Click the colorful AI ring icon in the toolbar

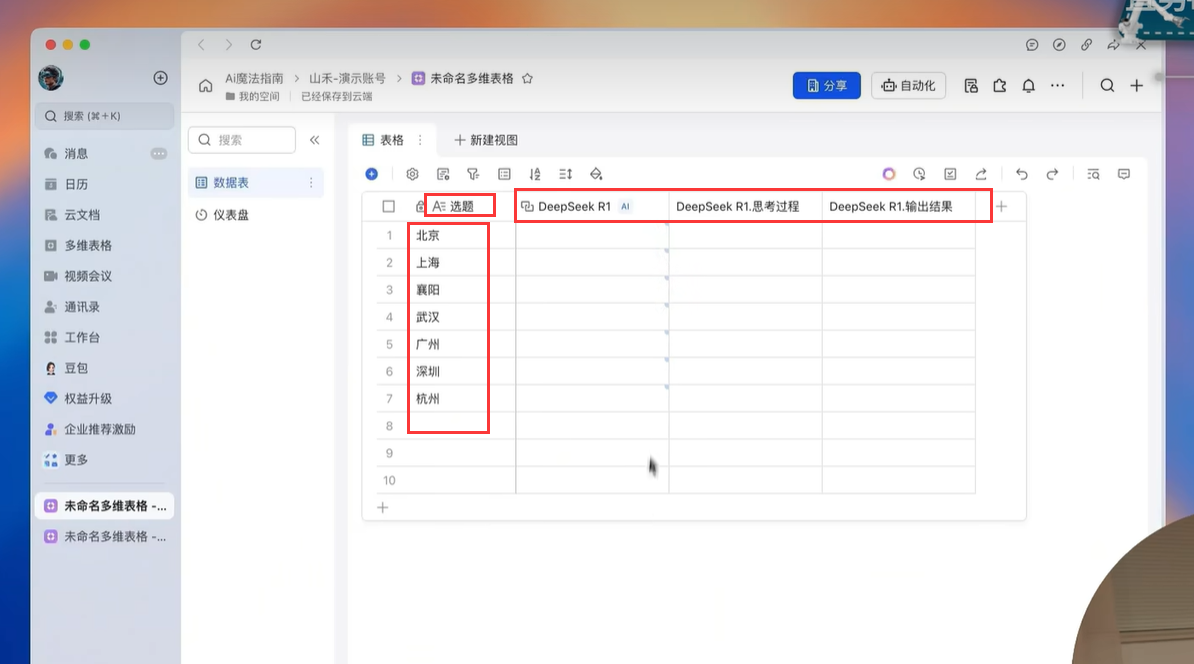click(x=889, y=174)
